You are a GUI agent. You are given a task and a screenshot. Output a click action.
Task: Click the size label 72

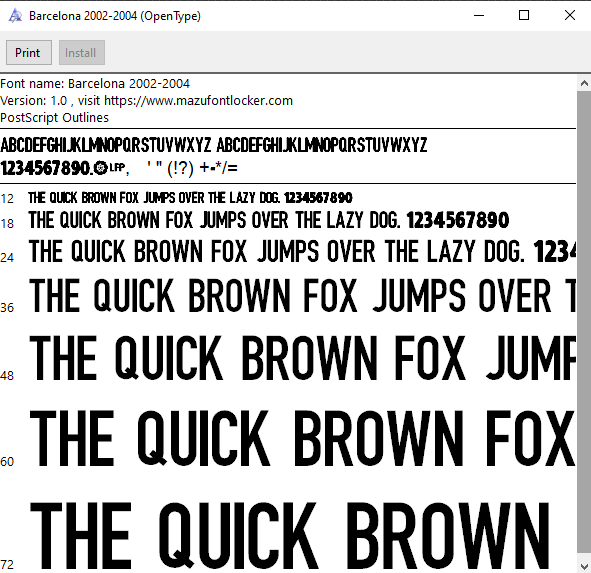point(7,565)
